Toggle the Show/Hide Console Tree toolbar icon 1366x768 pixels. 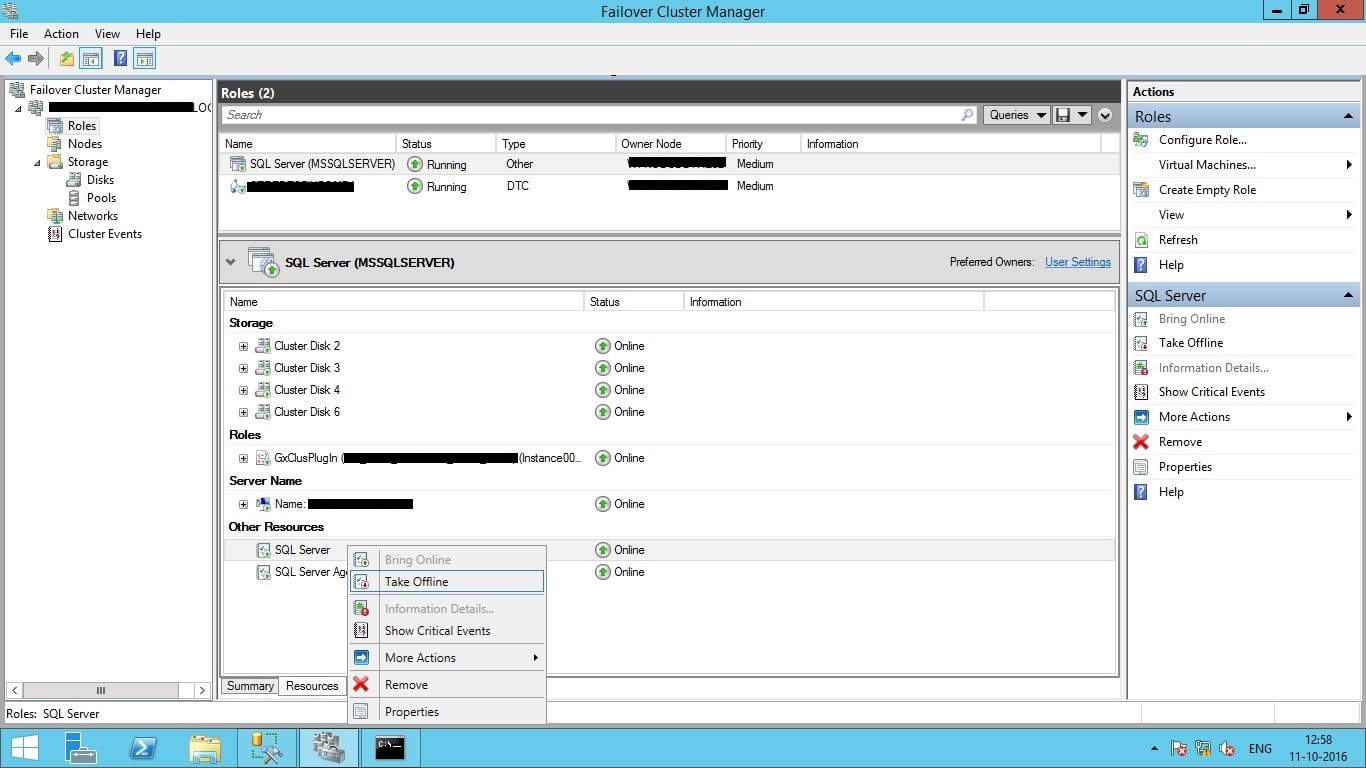point(91,59)
